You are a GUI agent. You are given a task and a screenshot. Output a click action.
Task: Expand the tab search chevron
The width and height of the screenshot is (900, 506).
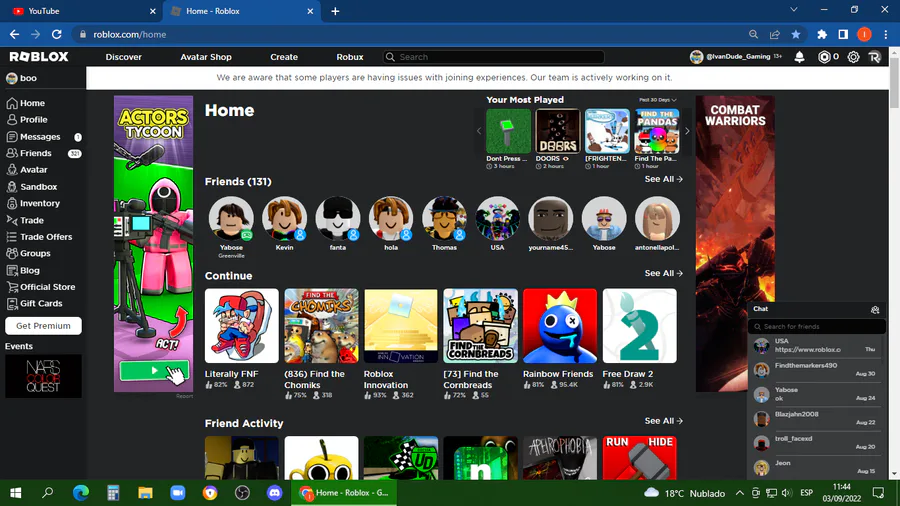[x=793, y=10]
